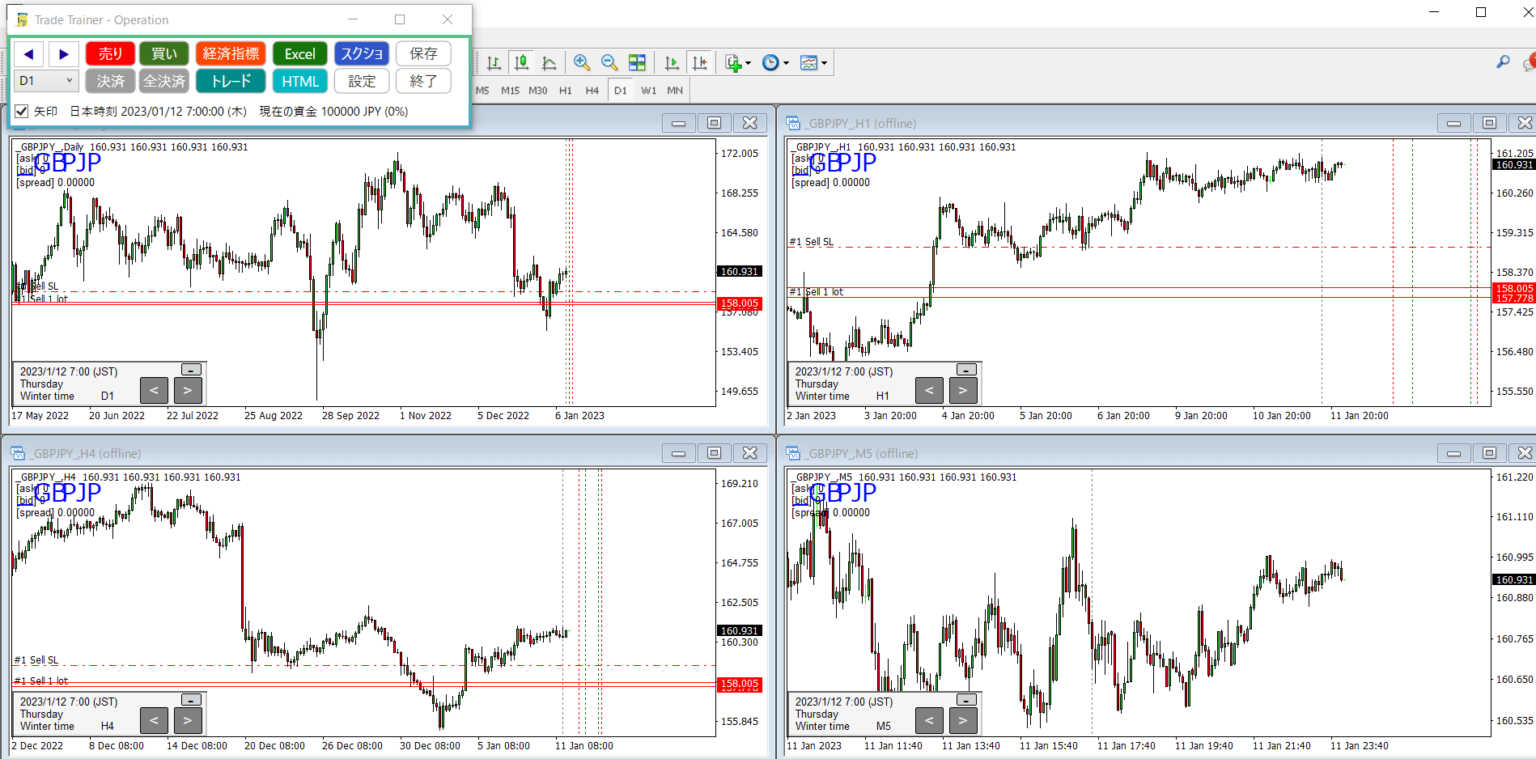Toggle the chart shift icon
The height and width of the screenshot is (759, 1536).
pos(699,62)
